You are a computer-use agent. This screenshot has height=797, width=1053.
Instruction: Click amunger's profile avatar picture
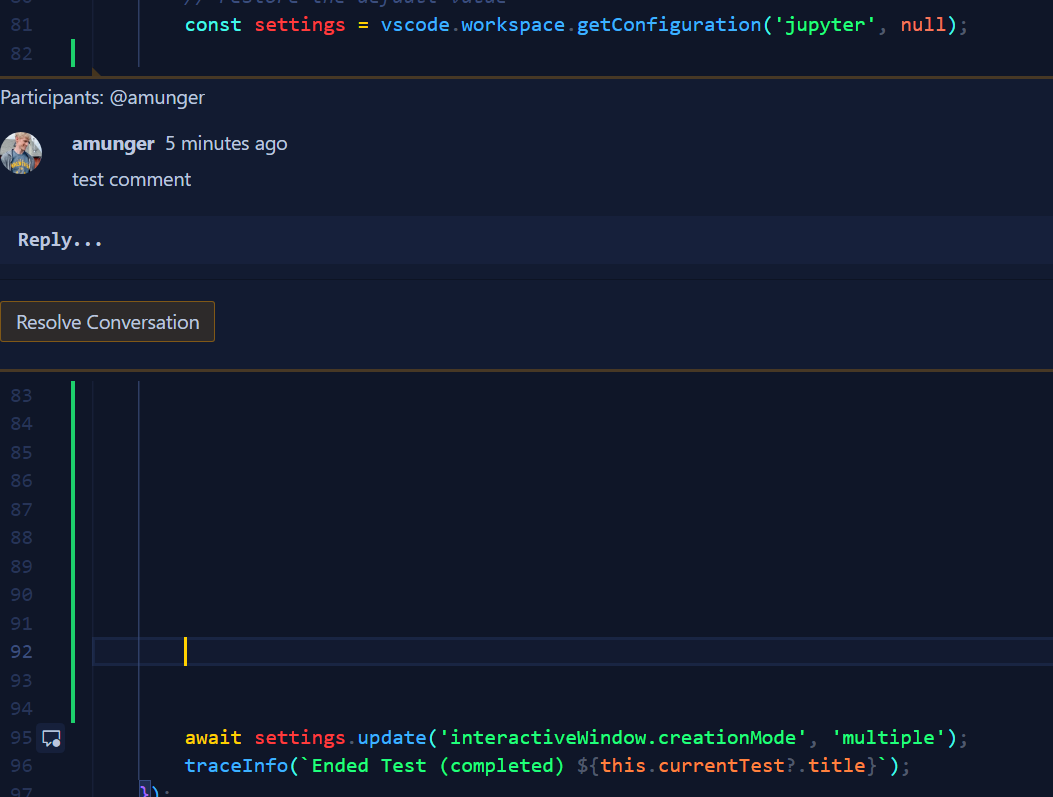pyautogui.click(x=21, y=152)
